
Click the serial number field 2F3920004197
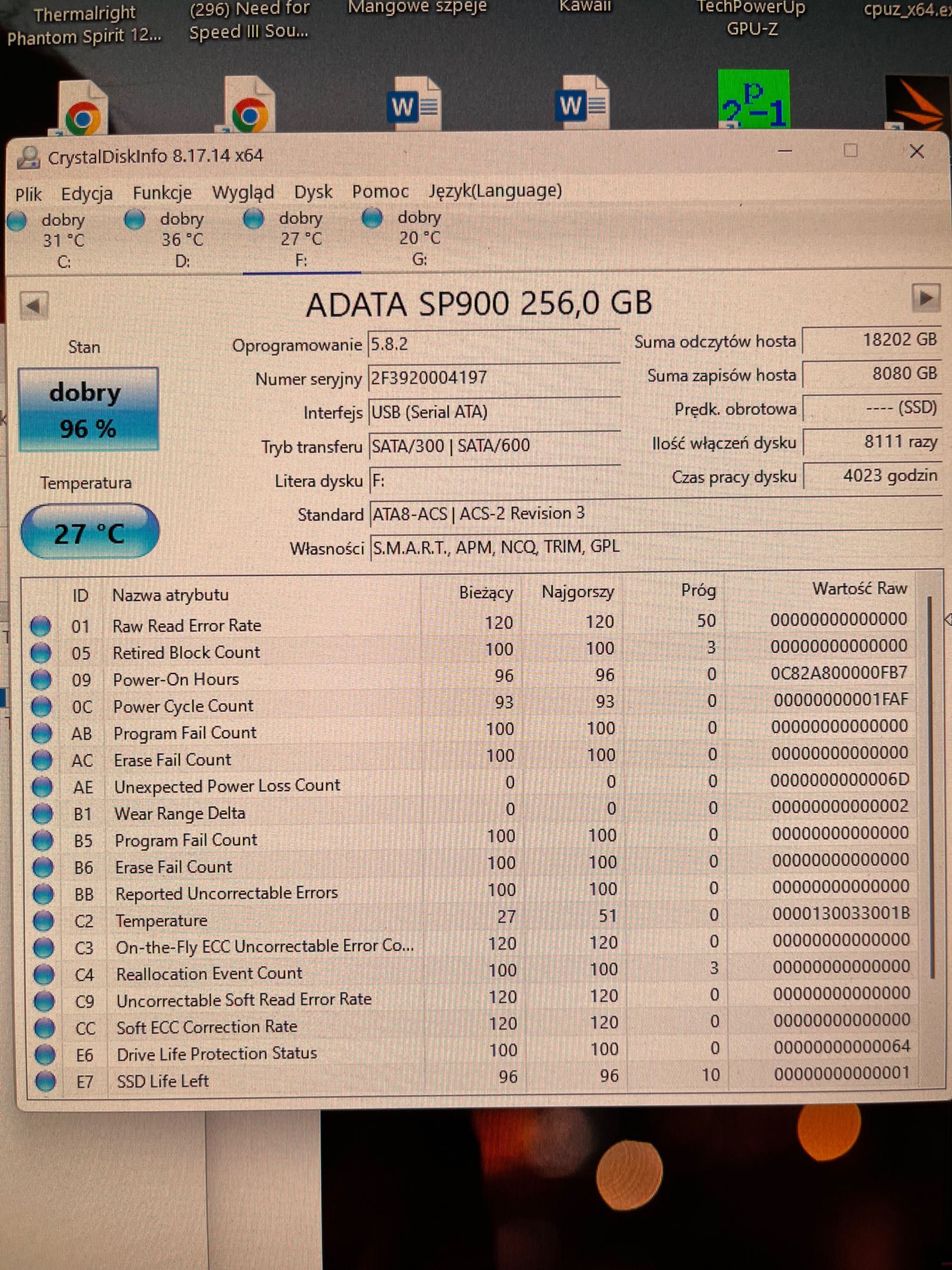494,378
